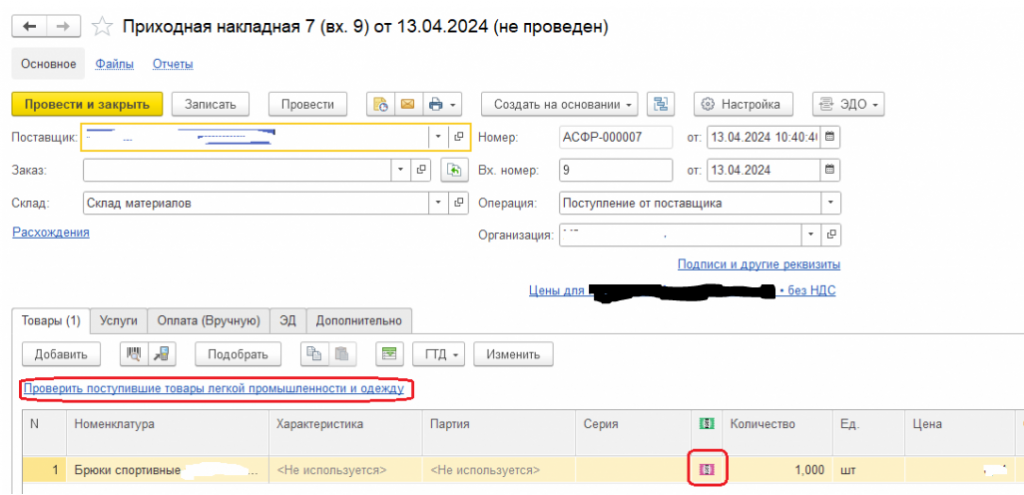Switch to the Услуги tab
This screenshot has height=495, width=1024.
(x=119, y=321)
